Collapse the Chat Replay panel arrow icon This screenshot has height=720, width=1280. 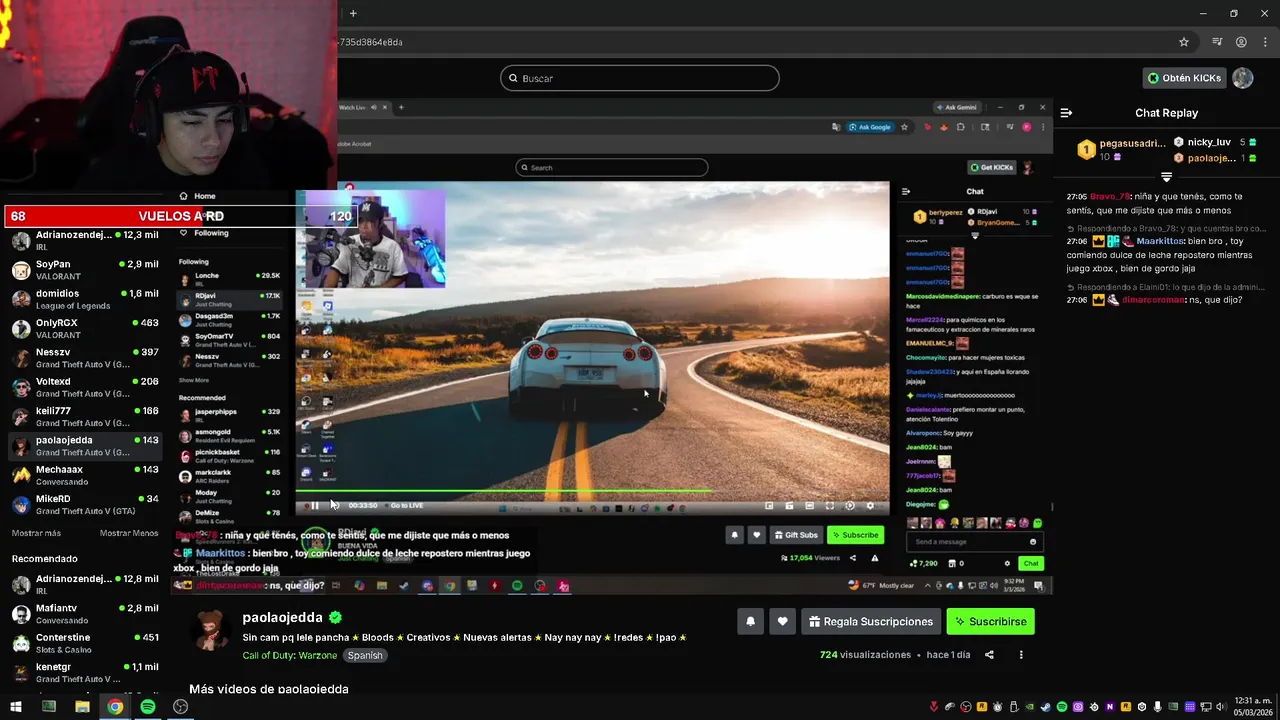[x=1066, y=113]
